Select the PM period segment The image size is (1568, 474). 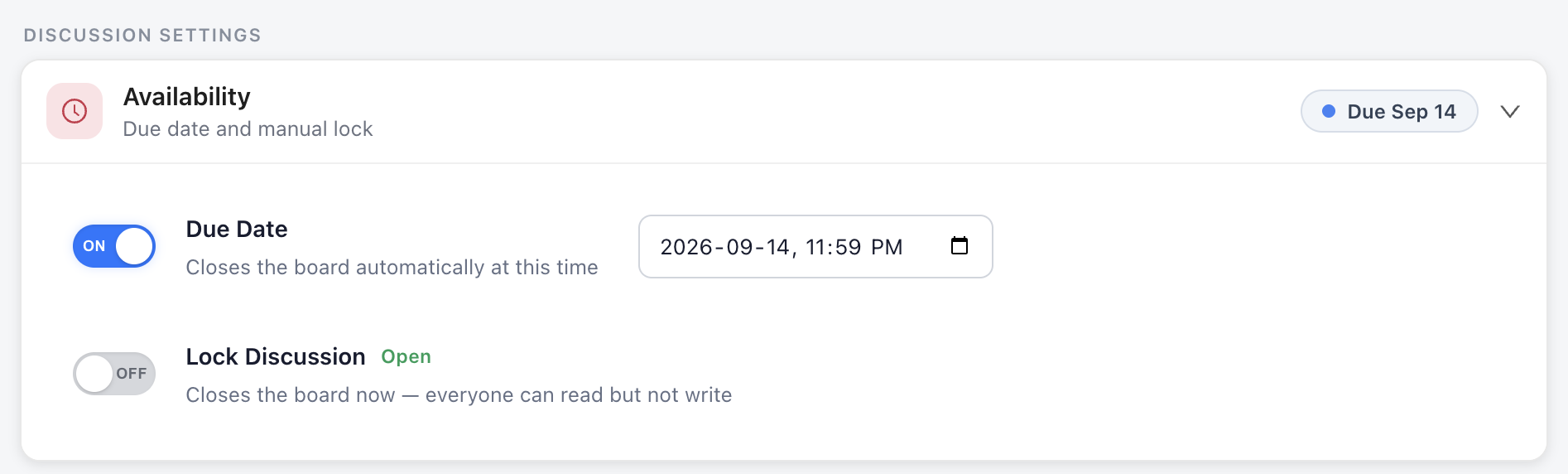[887, 247]
